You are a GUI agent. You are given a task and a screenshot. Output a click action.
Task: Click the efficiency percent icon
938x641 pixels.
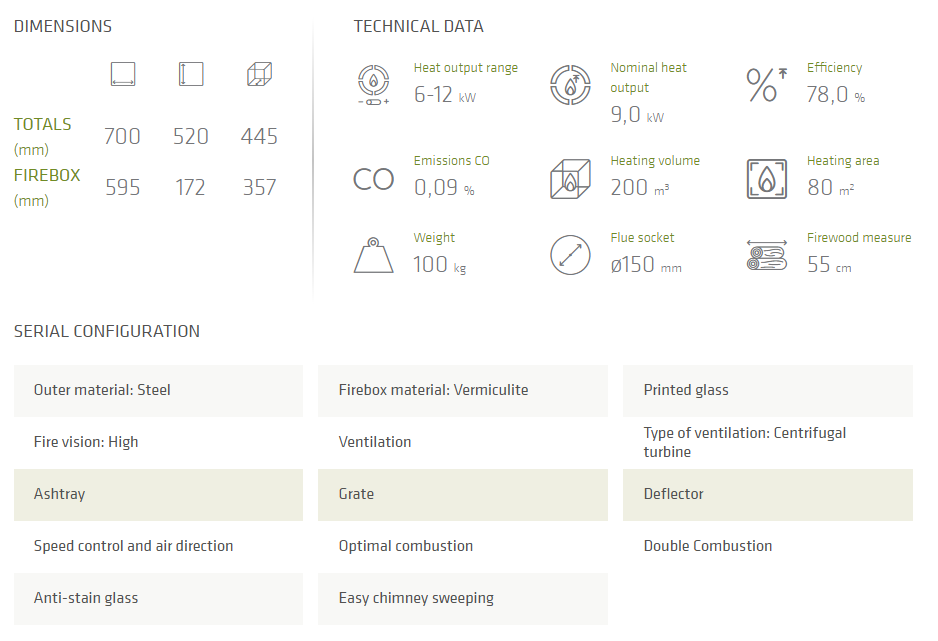766,84
